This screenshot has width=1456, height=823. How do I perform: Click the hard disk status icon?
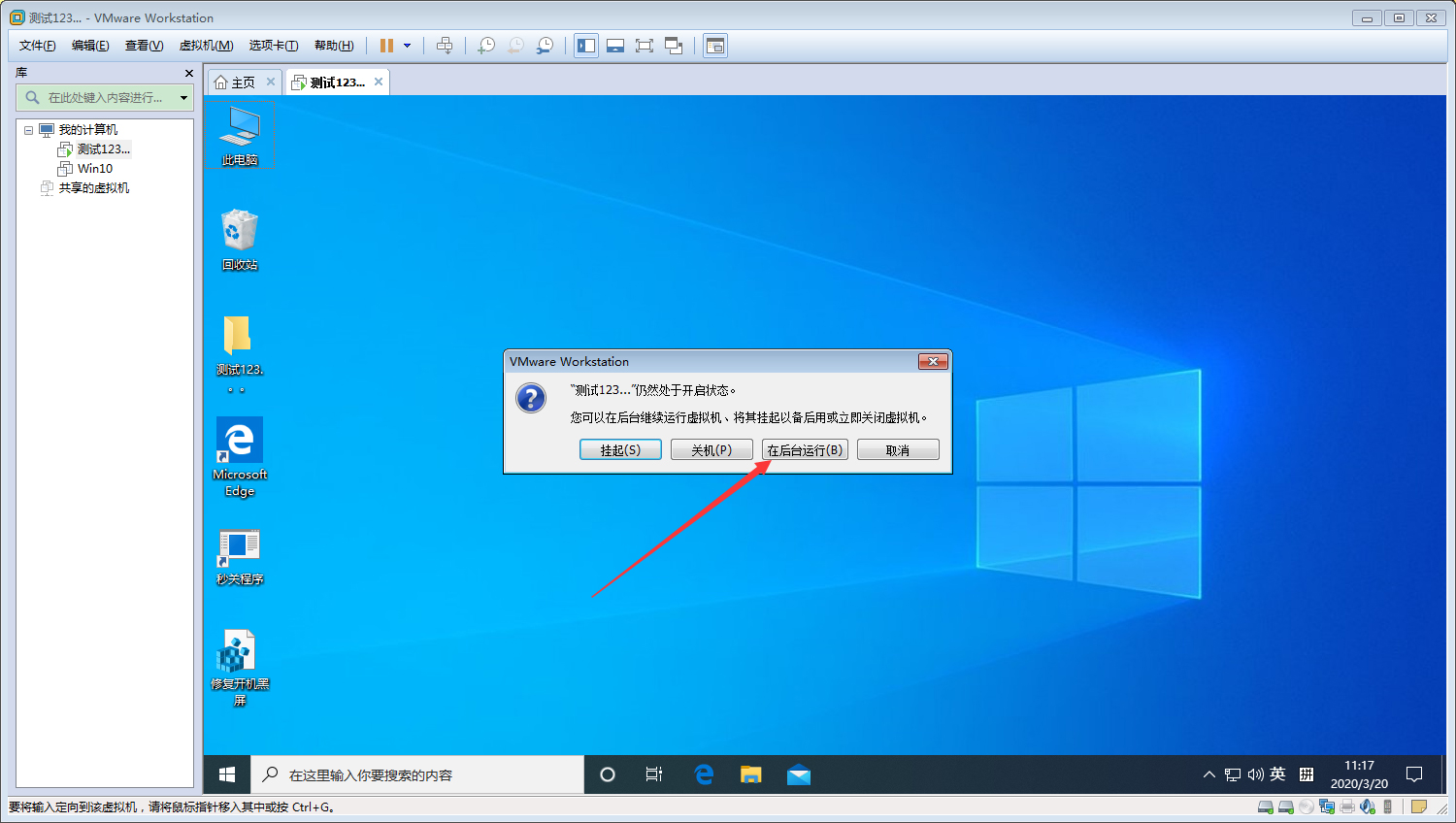[x=1265, y=807]
